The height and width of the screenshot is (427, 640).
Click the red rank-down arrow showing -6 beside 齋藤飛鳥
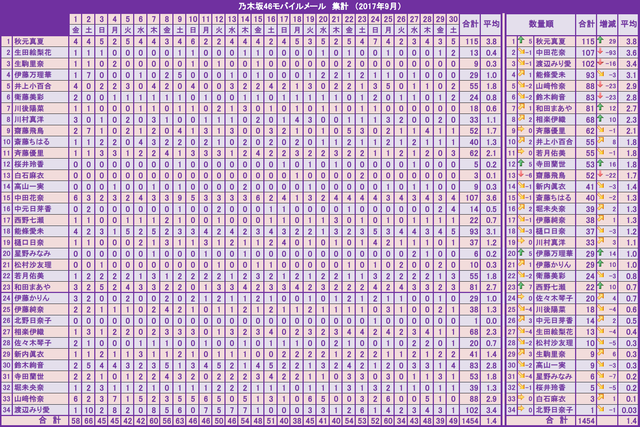(521, 174)
